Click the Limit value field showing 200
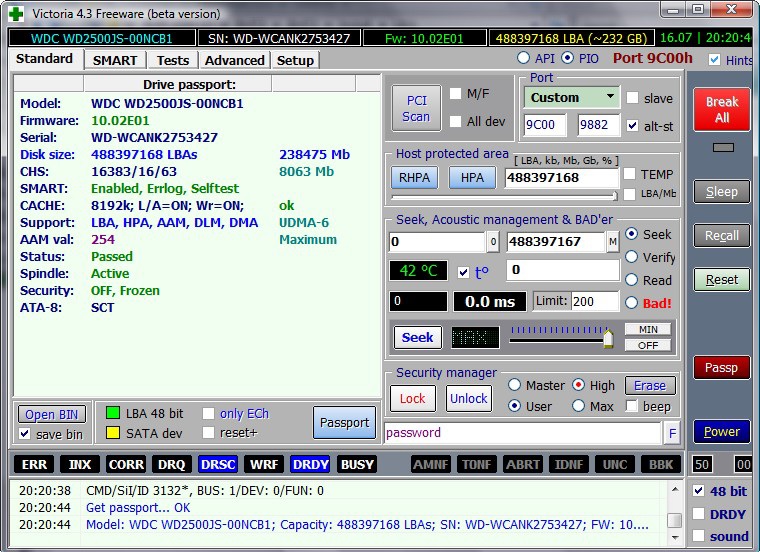This screenshot has width=760, height=552. pos(594,301)
